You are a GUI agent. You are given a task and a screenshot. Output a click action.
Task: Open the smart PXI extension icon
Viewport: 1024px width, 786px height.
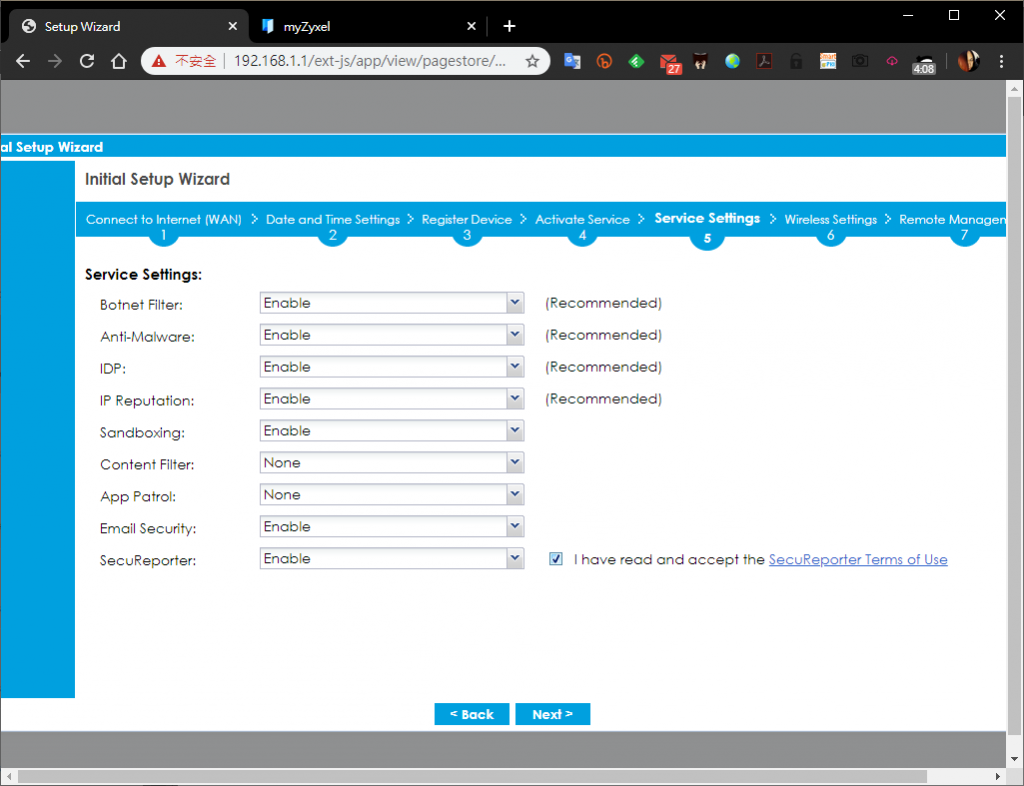coord(827,61)
